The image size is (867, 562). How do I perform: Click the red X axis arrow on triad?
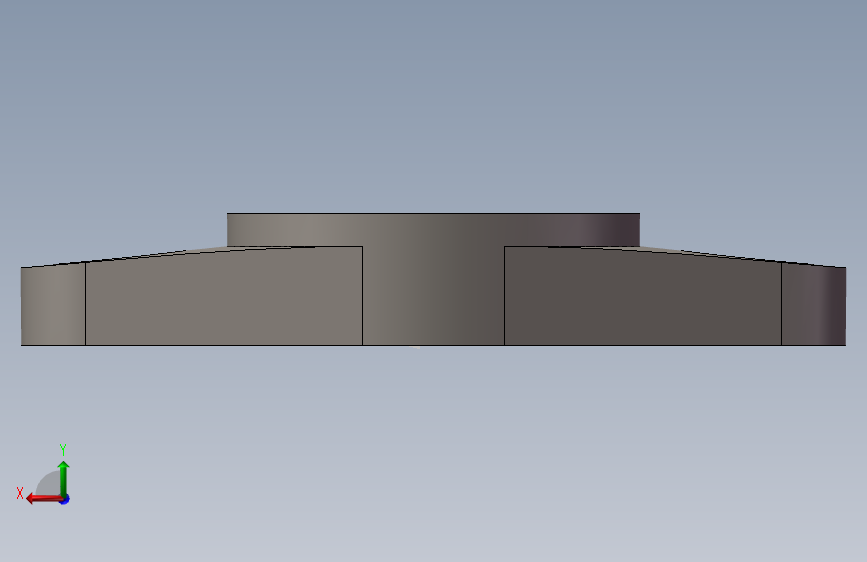click(x=44, y=499)
